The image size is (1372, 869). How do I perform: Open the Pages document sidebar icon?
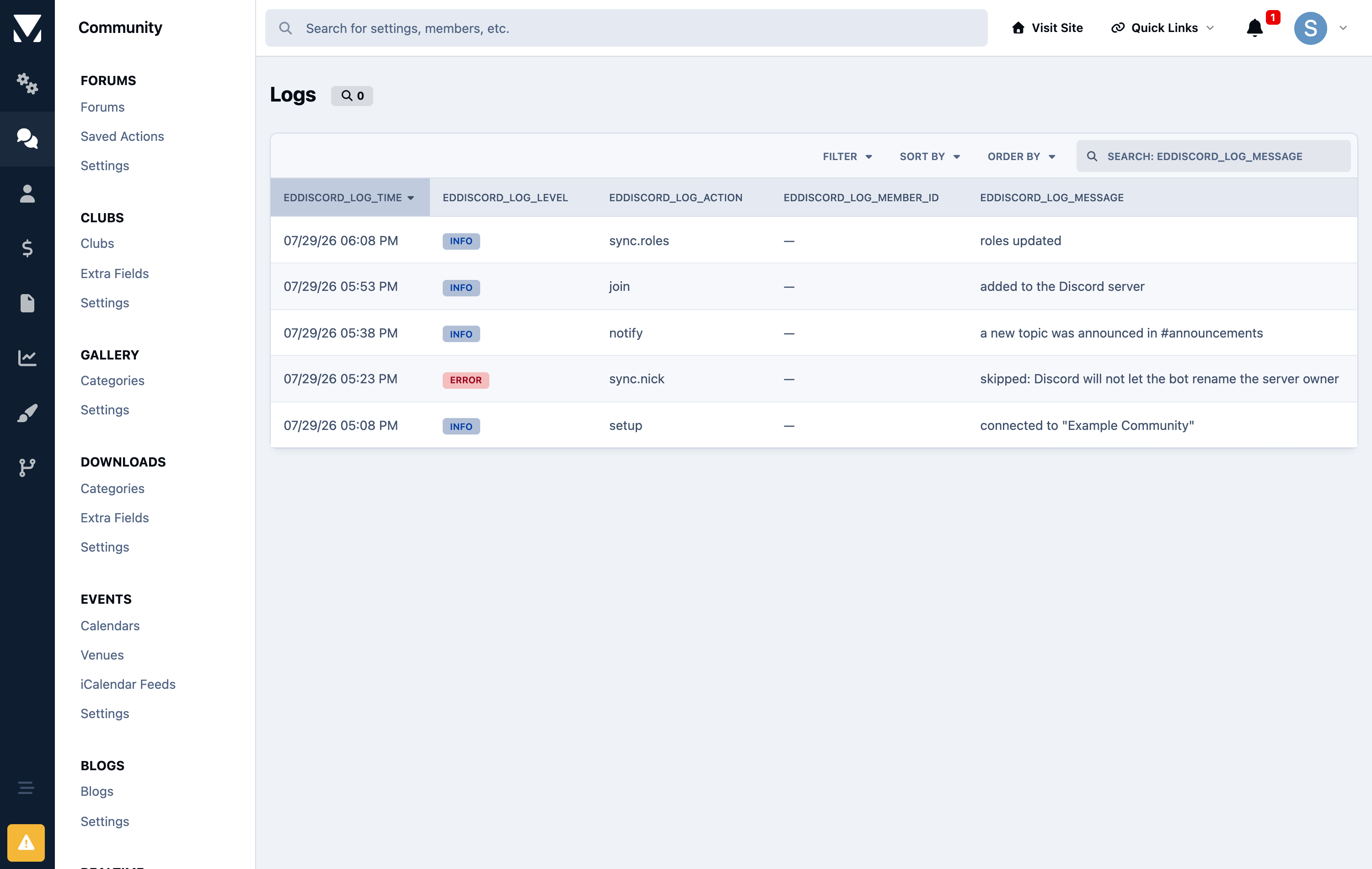pos(27,303)
